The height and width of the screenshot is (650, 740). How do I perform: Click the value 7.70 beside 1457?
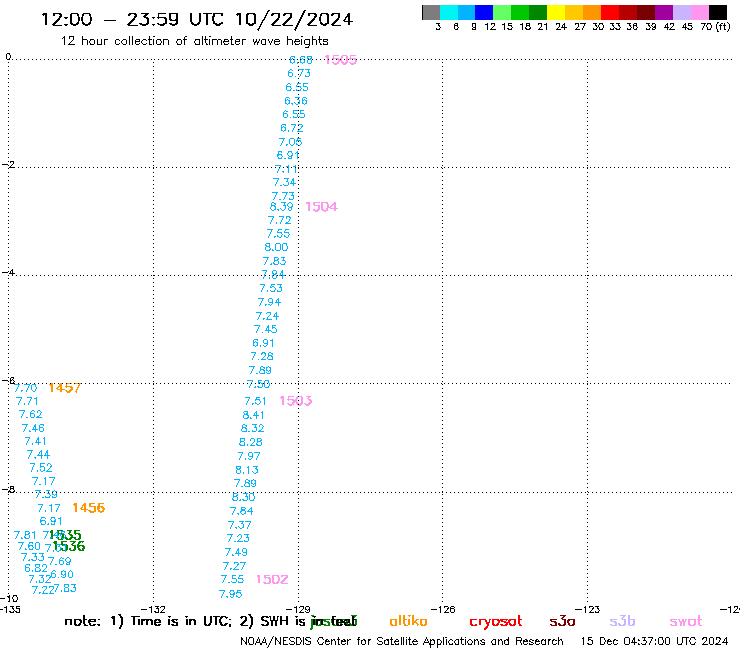(25, 388)
